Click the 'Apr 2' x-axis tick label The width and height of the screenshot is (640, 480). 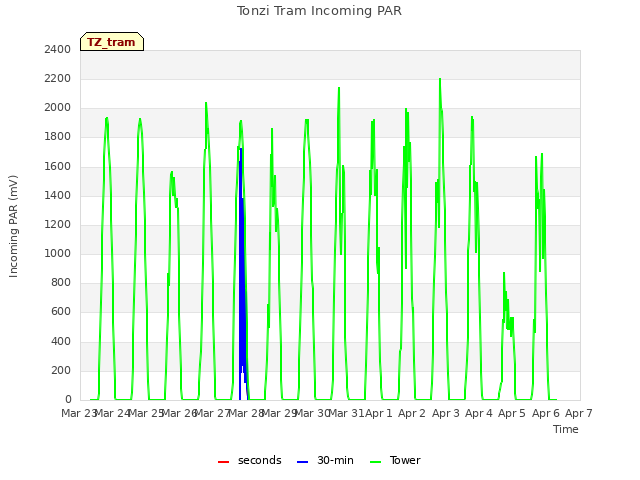click(412, 413)
